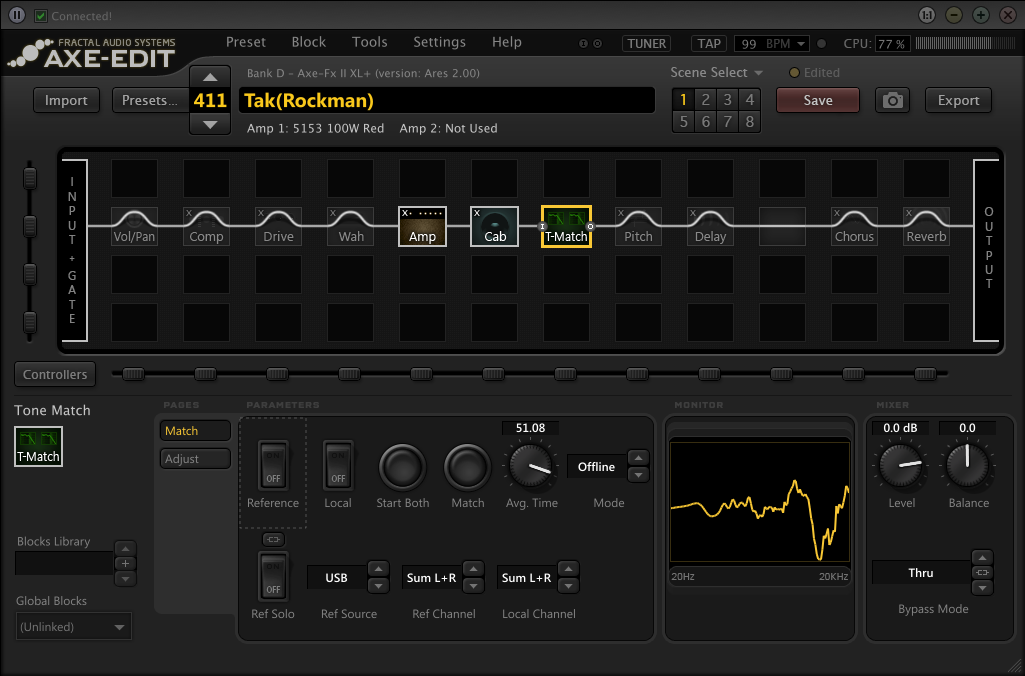Open the Scene Select dropdown
Viewport: 1025px width, 676px height.
pos(716,73)
